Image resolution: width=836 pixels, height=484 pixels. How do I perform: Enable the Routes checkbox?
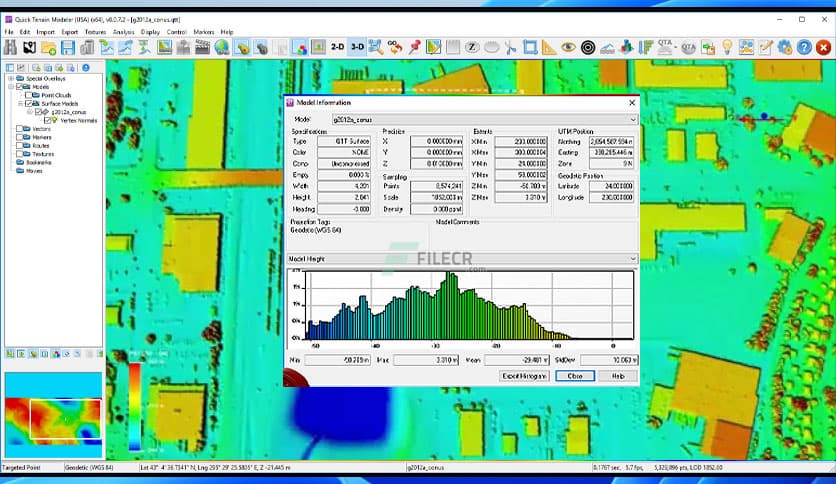point(19,146)
